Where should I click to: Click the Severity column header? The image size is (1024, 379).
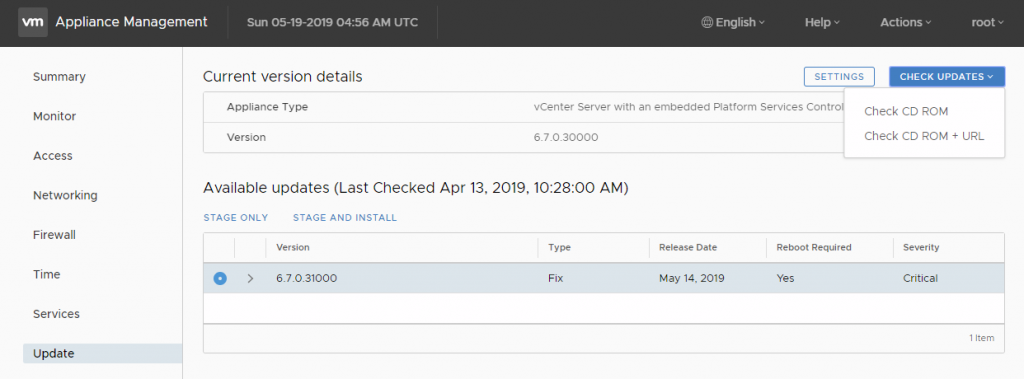[921, 248]
